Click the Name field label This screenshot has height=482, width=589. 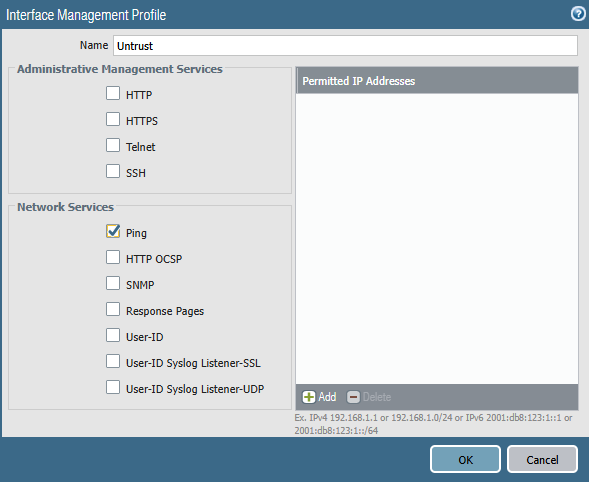click(94, 45)
